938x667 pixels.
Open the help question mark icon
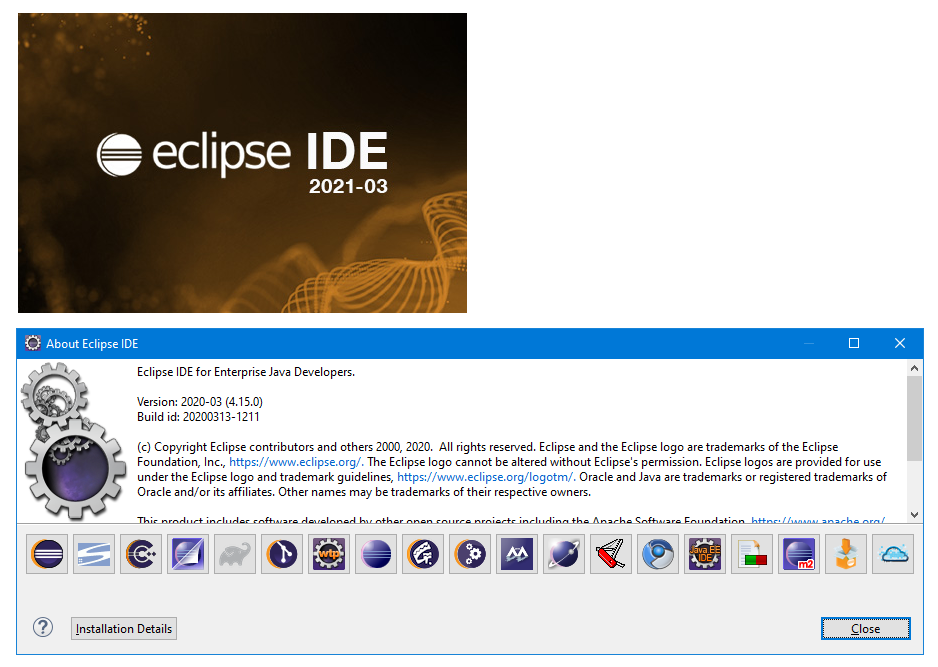(x=43, y=628)
